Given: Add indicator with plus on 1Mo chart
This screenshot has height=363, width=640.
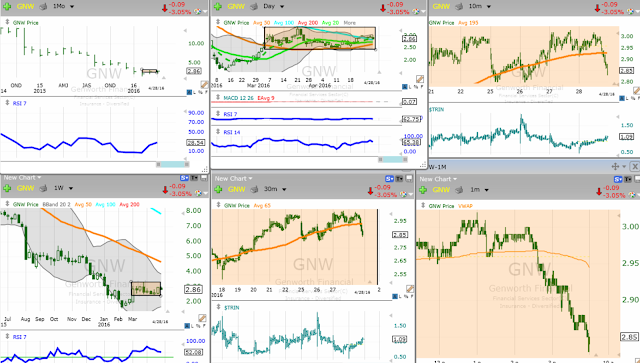Looking at the screenshot, I should coord(7,6).
